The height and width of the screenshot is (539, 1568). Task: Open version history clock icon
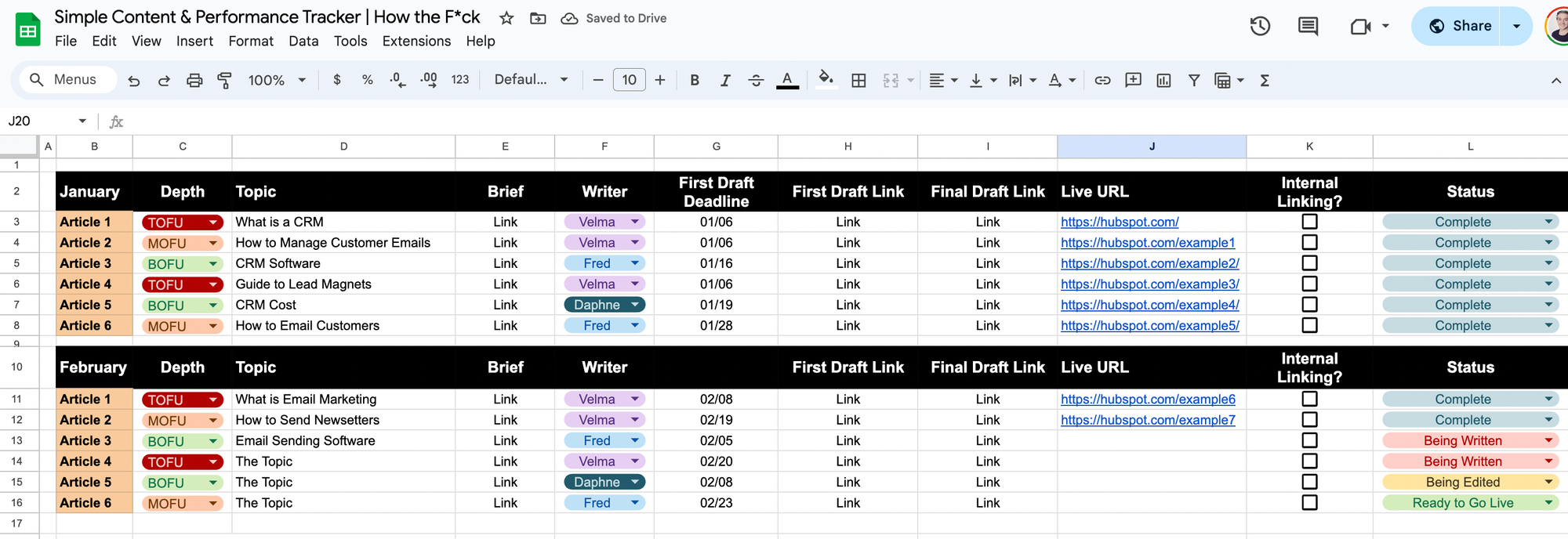1260,26
